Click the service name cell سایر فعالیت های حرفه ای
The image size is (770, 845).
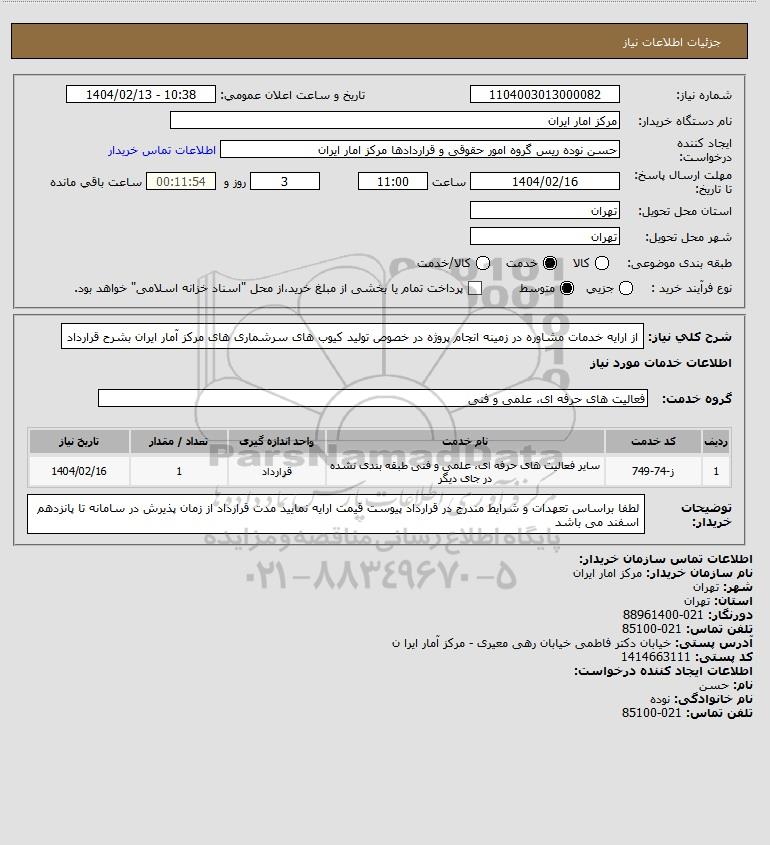click(465, 472)
